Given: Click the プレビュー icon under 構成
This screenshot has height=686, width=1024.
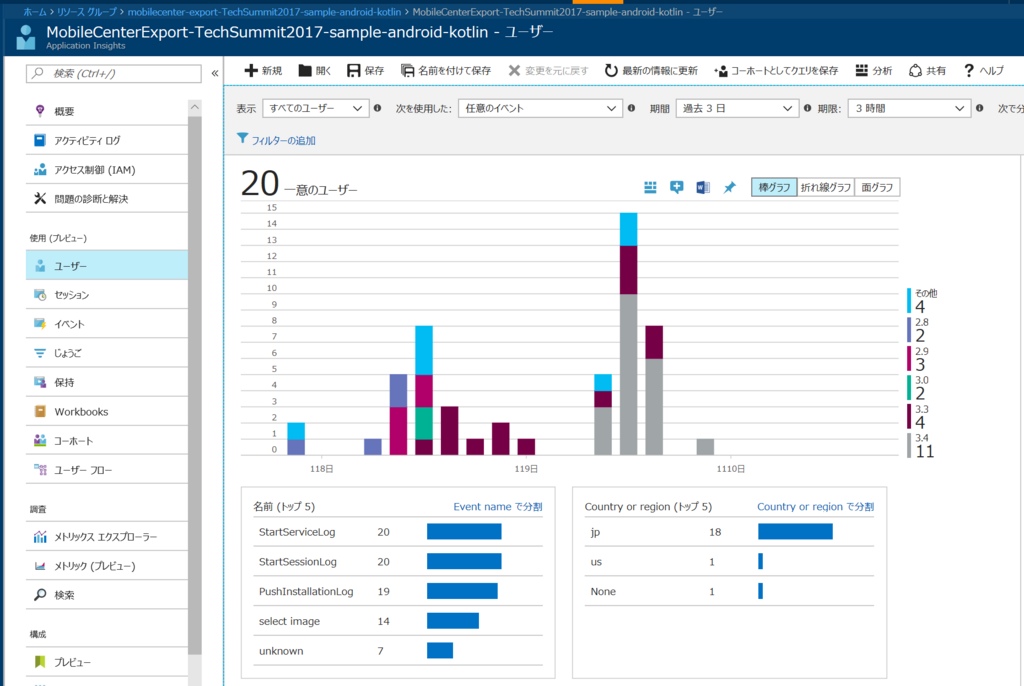Looking at the screenshot, I should pos(40,662).
